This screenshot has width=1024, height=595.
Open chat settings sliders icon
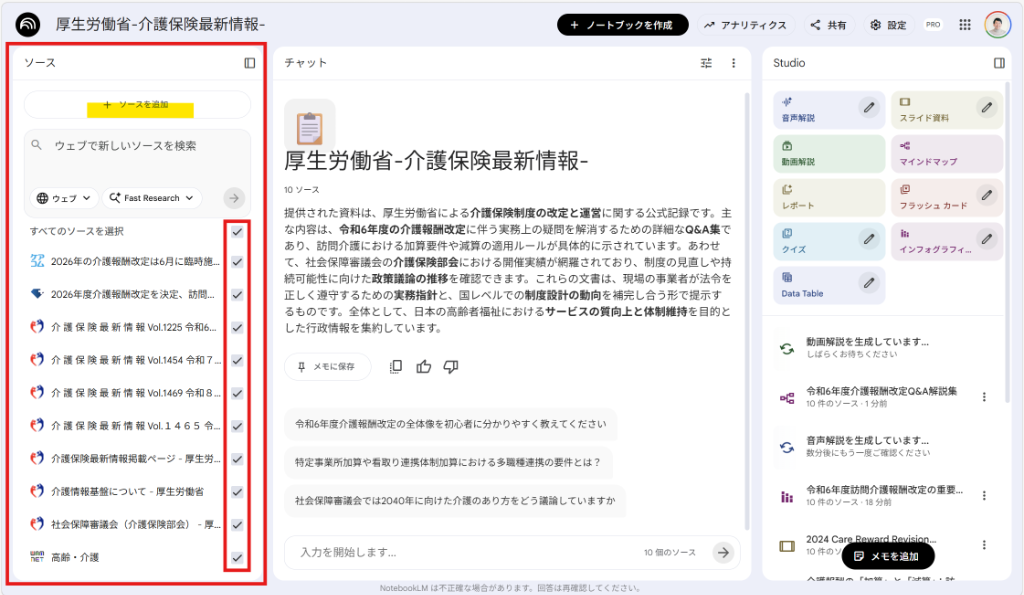[x=706, y=63]
